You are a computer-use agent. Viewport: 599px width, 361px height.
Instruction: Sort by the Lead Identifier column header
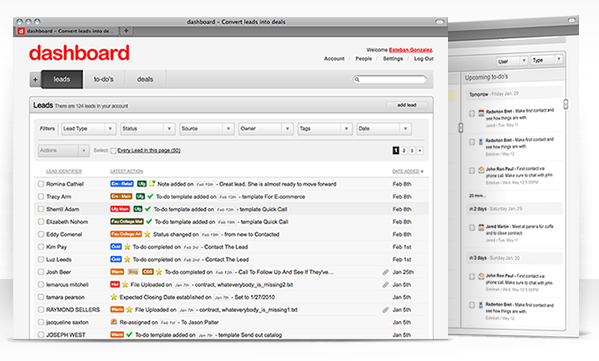click(x=64, y=171)
